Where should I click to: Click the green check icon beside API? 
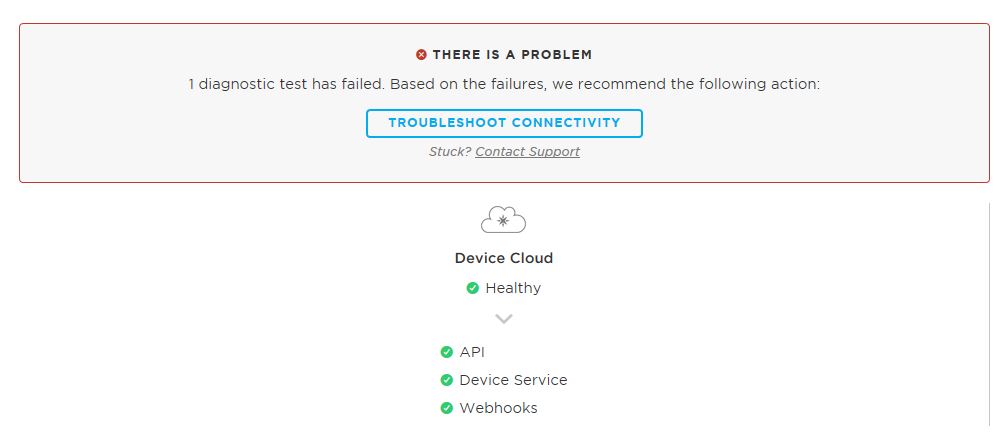point(446,352)
